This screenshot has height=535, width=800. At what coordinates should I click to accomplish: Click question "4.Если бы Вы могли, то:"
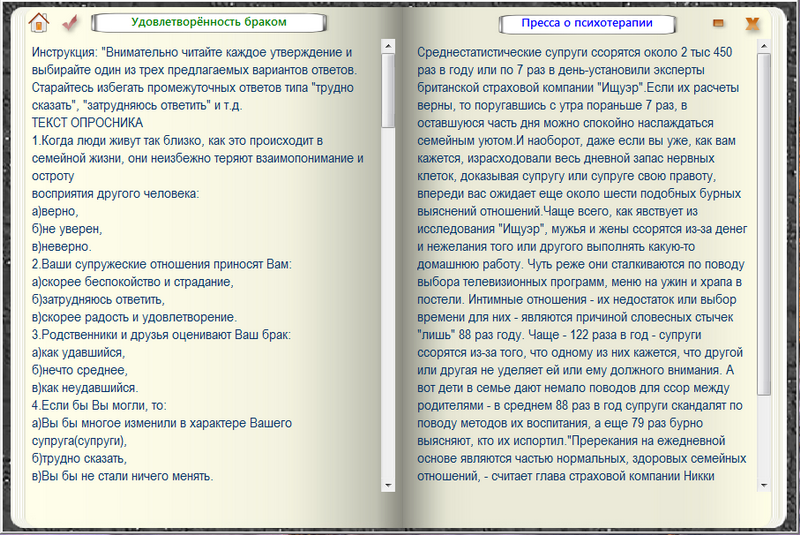click(x=99, y=405)
